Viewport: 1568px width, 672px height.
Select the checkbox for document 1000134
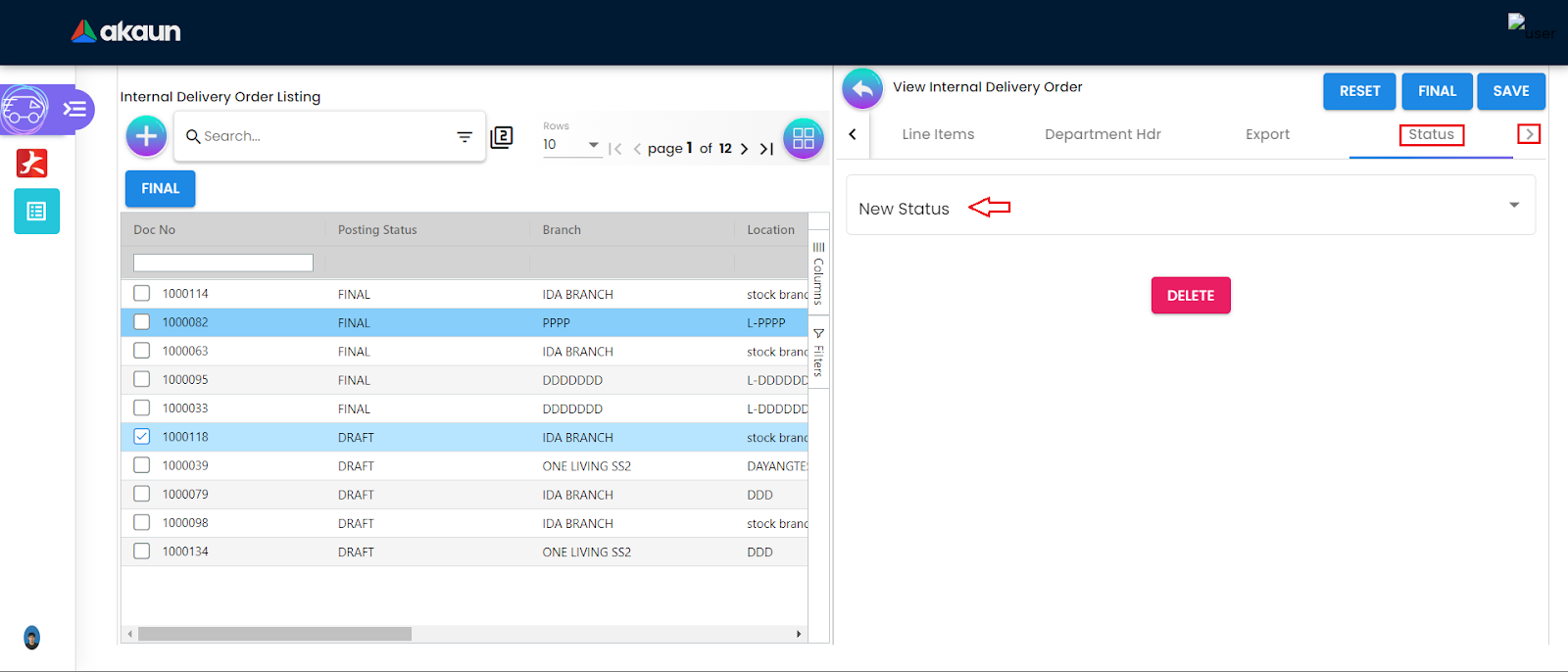(x=142, y=552)
